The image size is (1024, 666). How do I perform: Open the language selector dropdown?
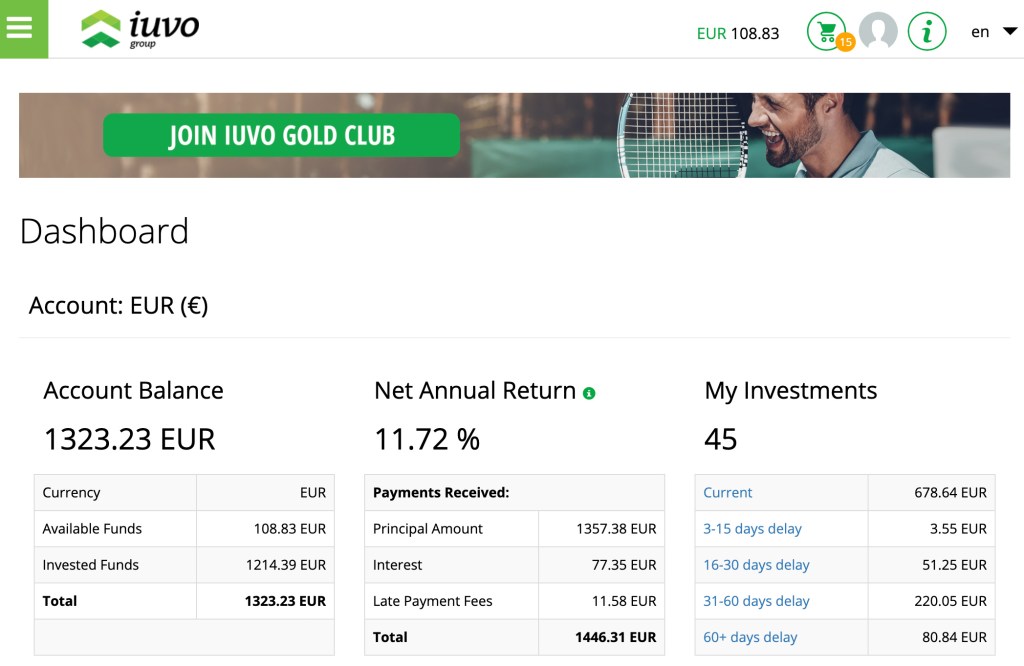pos(979,31)
